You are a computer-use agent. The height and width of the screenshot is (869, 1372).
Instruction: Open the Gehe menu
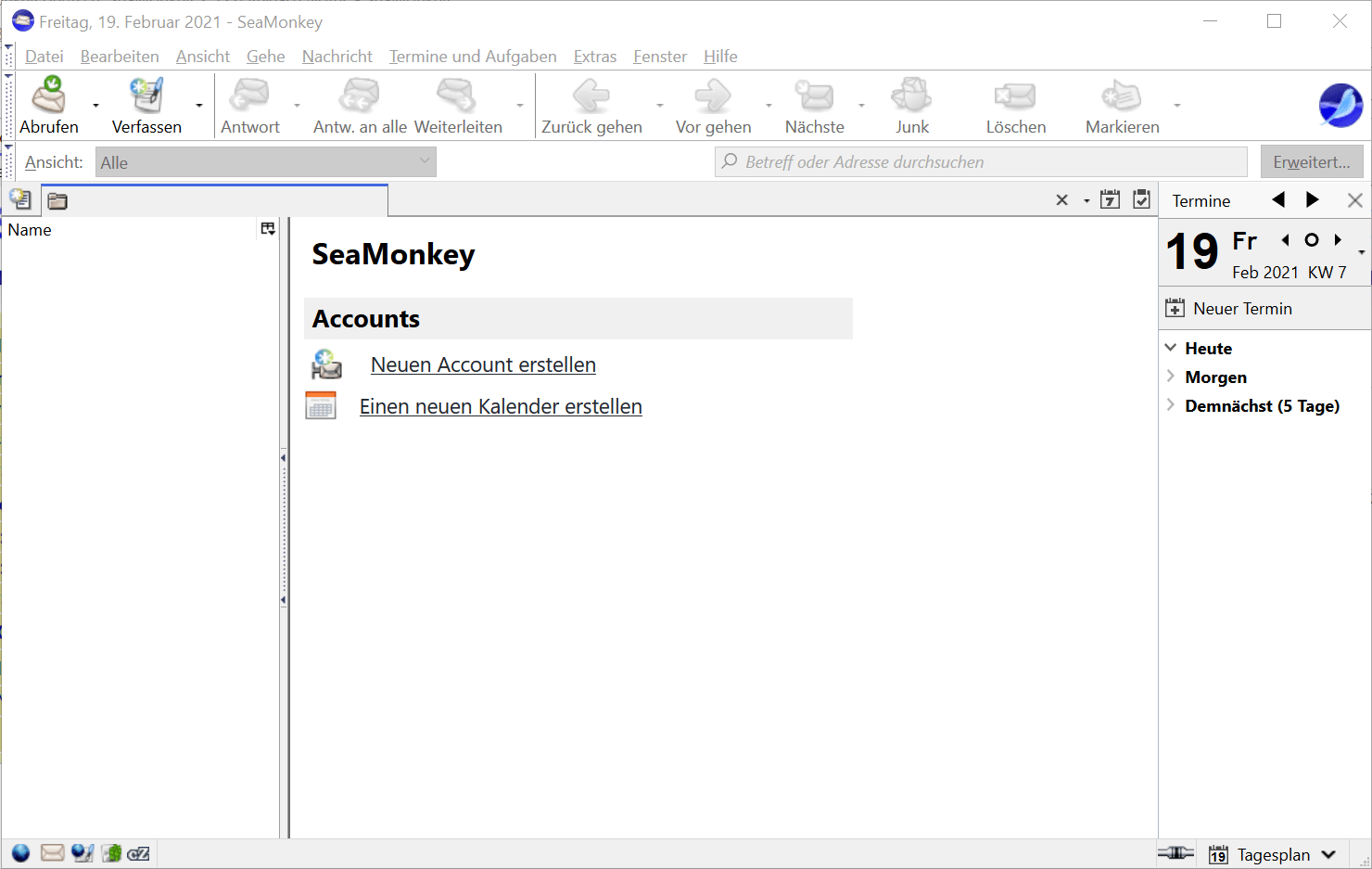(x=266, y=57)
